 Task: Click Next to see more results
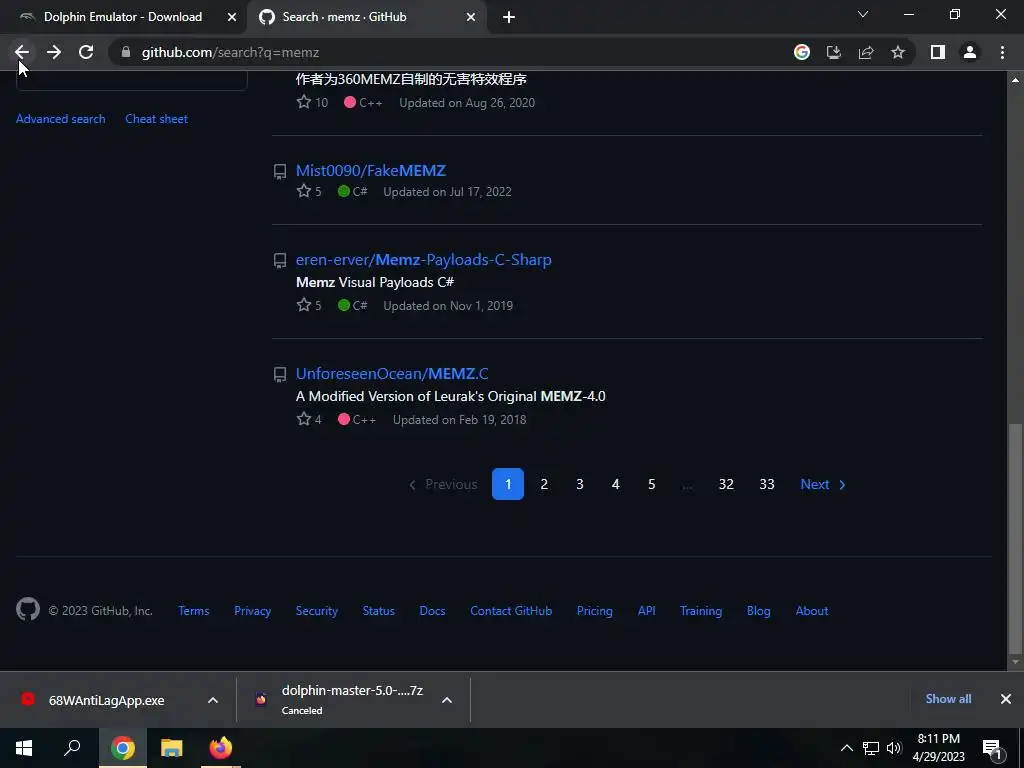coord(823,484)
